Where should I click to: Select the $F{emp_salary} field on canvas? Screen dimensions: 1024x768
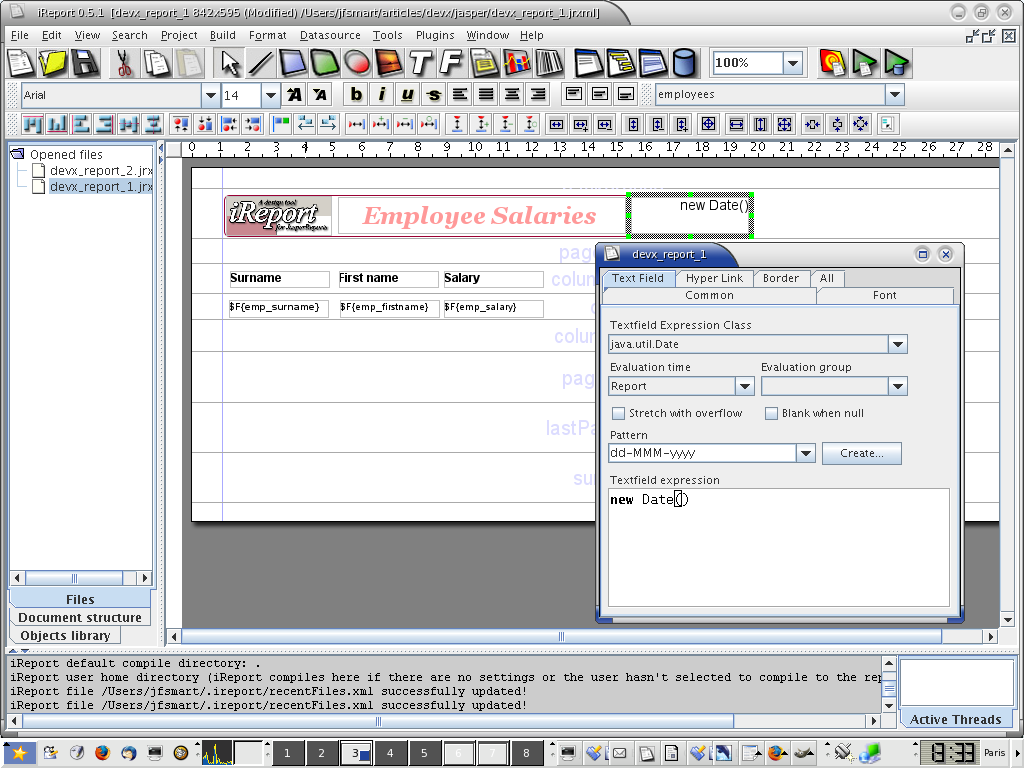493,308
